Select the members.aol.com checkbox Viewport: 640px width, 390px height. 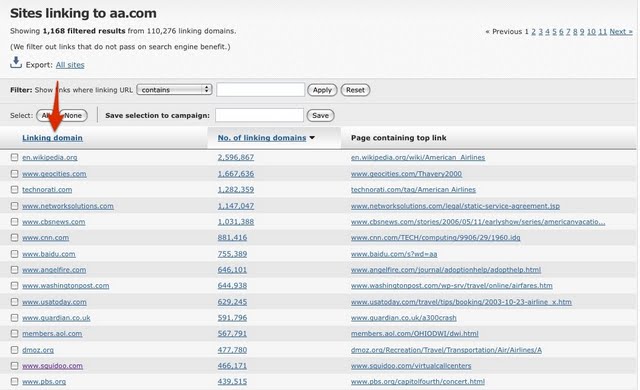(x=15, y=333)
